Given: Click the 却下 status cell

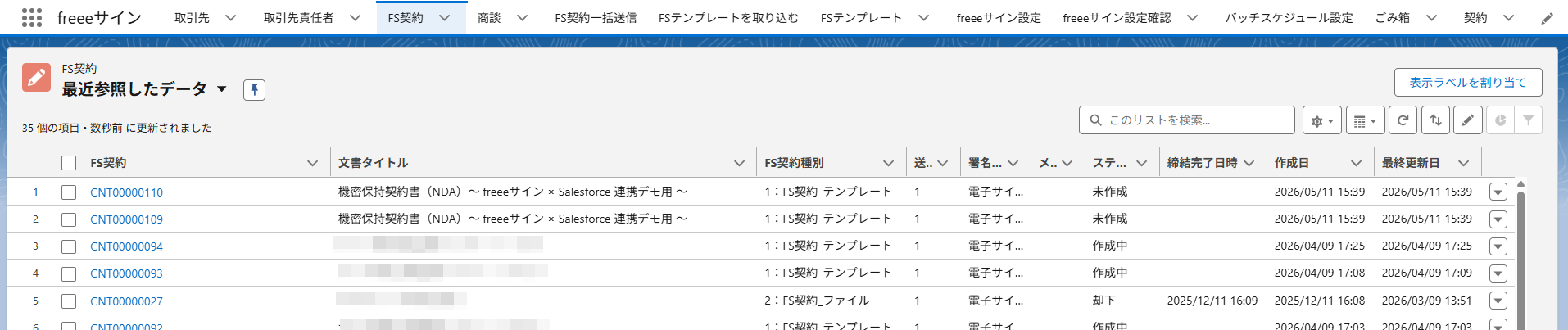Looking at the screenshot, I should tap(1104, 301).
